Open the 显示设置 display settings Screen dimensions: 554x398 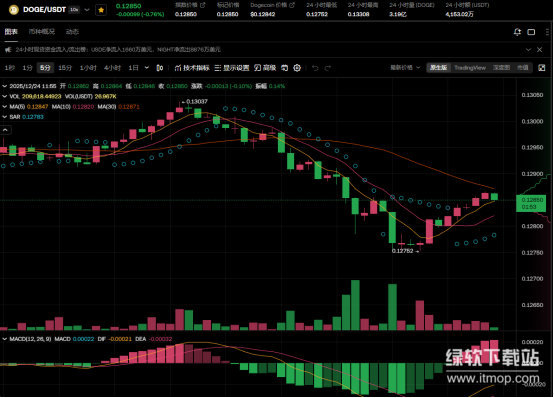pos(232,68)
